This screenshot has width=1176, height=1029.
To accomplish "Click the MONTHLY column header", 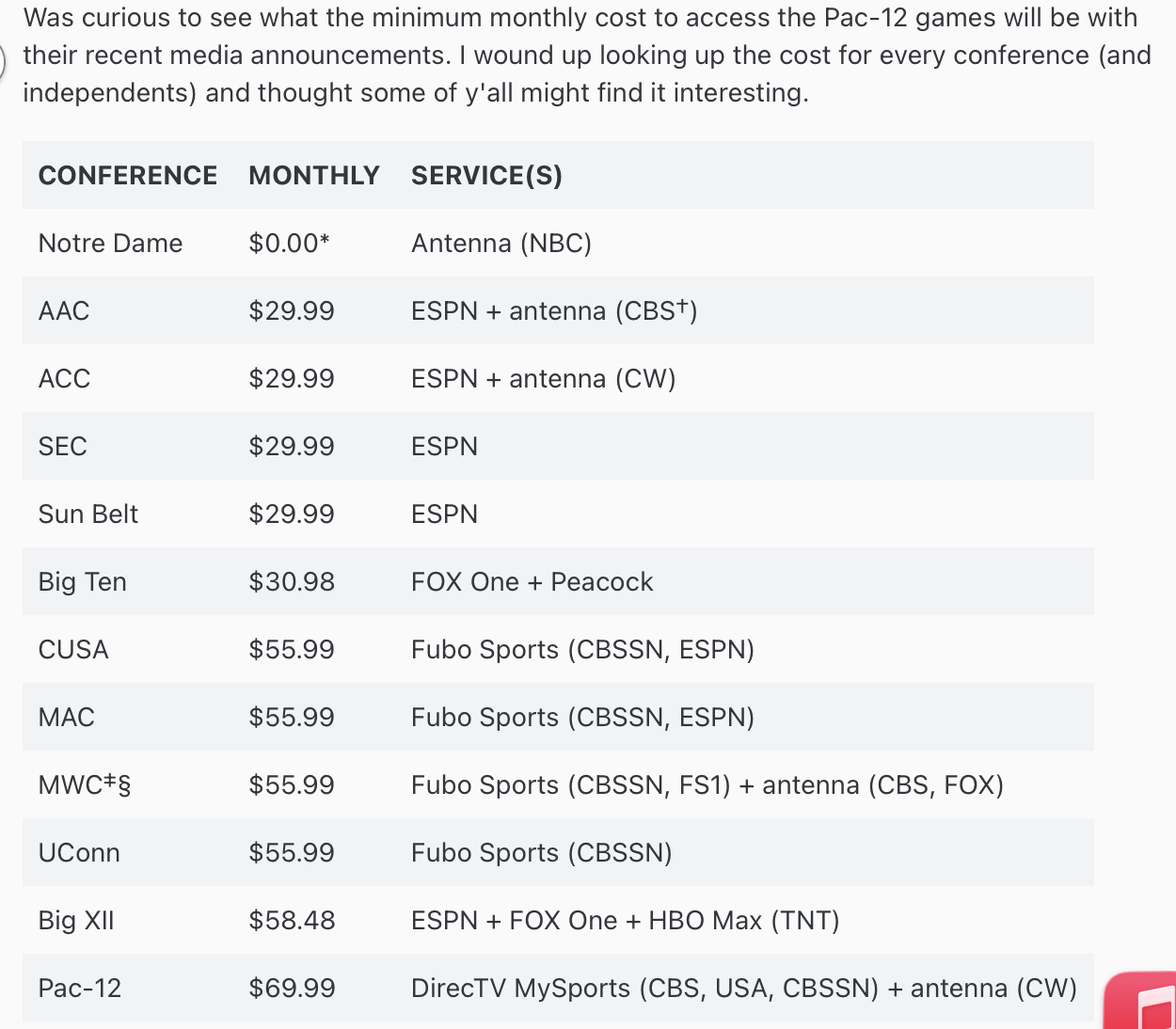I will pyautogui.click(x=314, y=176).
